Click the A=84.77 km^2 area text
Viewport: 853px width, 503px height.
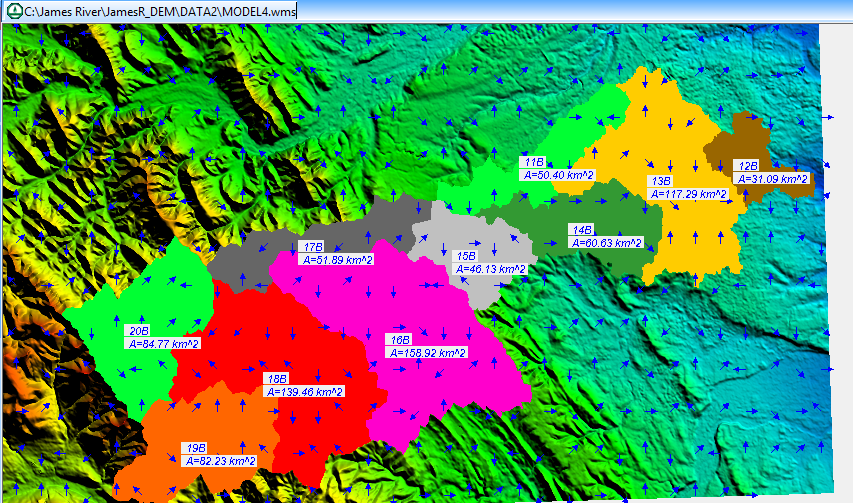click(163, 343)
